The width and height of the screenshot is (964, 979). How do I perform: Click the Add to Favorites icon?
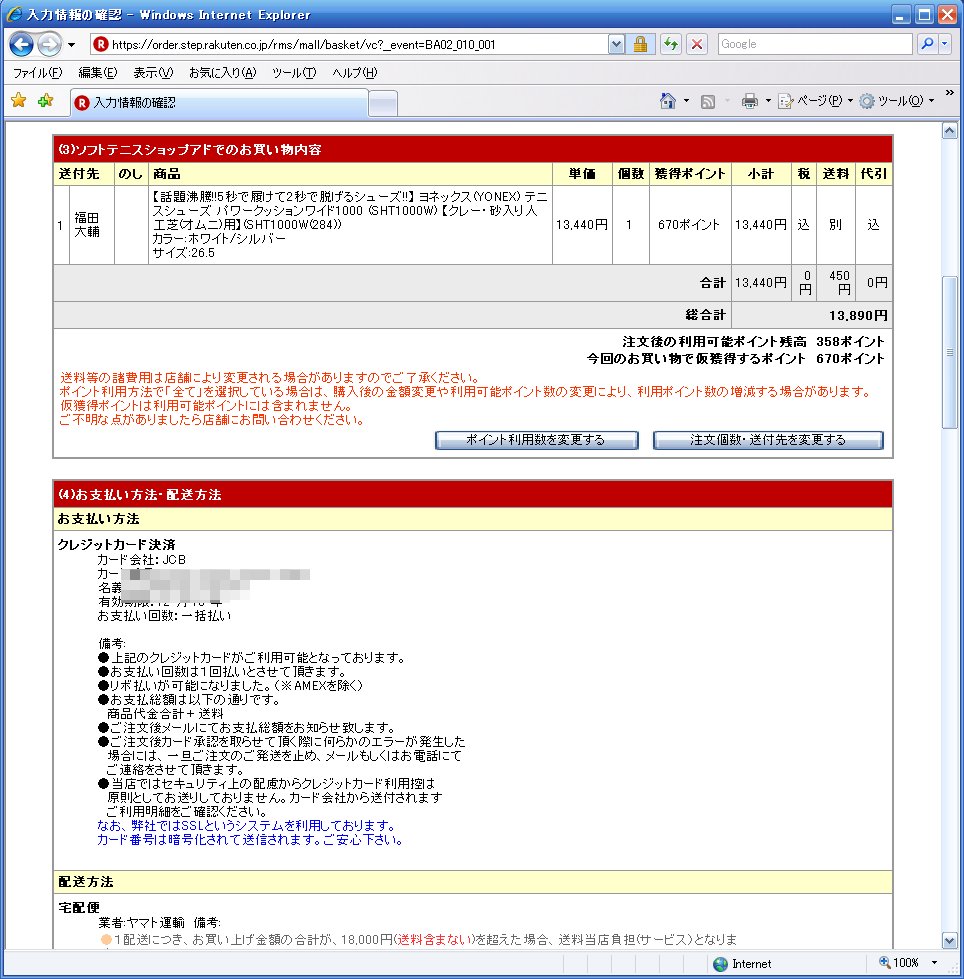click(45, 101)
